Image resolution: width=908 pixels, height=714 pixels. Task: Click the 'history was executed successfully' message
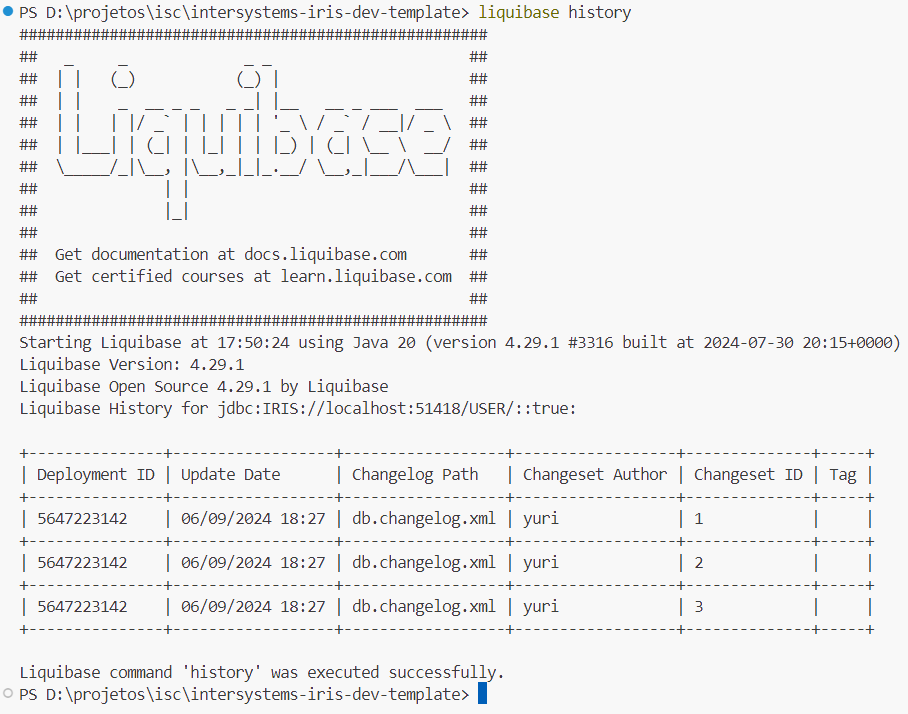click(262, 672)
